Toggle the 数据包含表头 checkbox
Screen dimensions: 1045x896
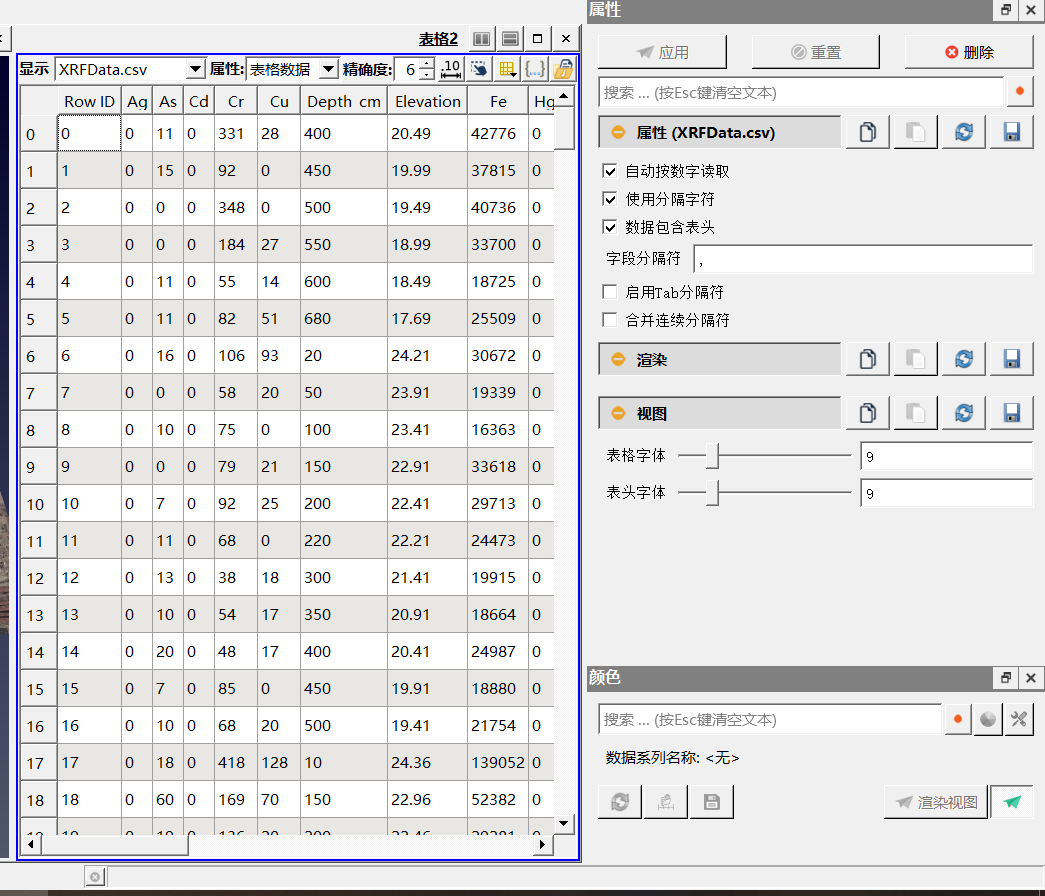pos(609,227)
